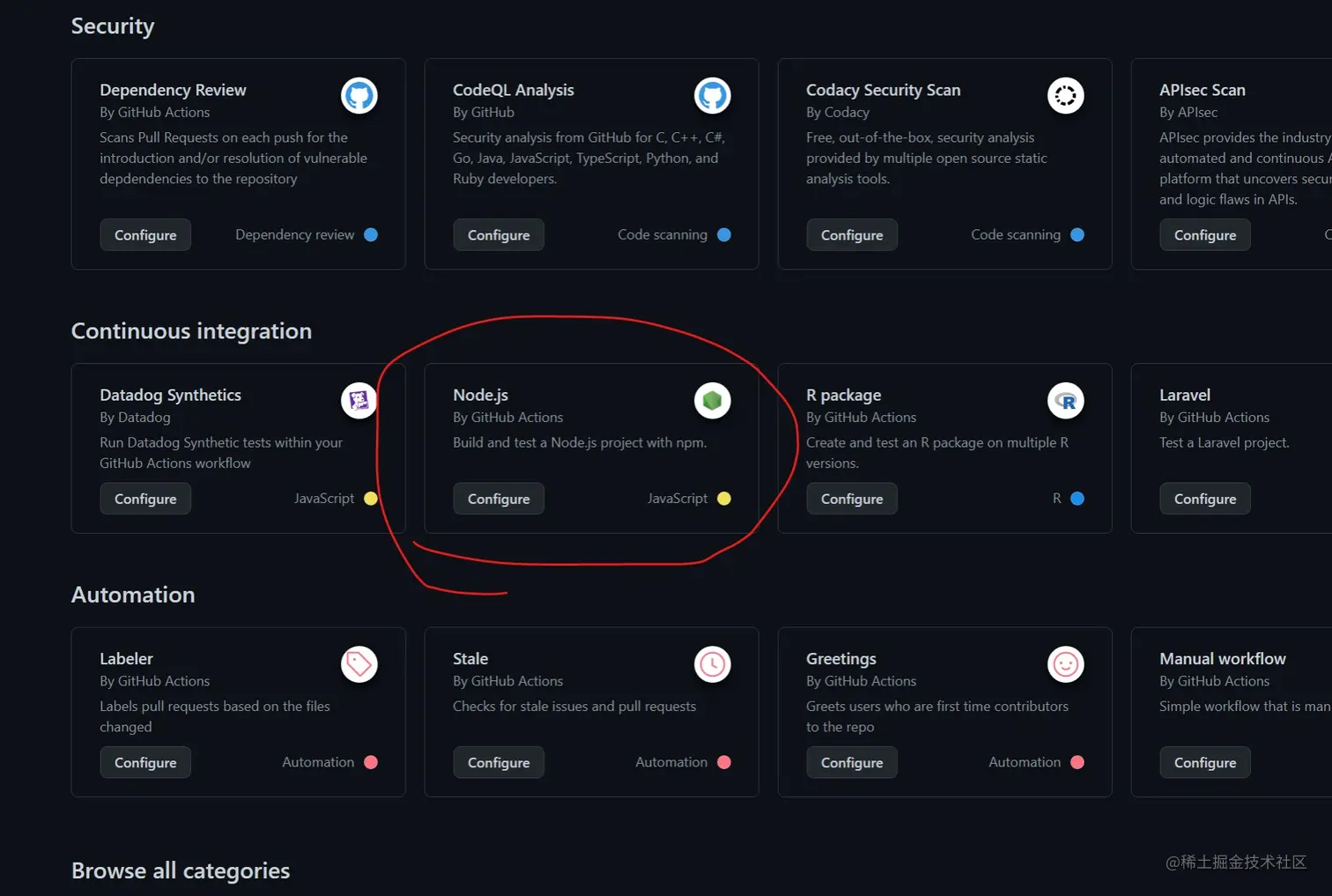Viewport: 1332px width, 896px height.
Task: Click the Dependency review blue tag dot
Action: [371, 234]
